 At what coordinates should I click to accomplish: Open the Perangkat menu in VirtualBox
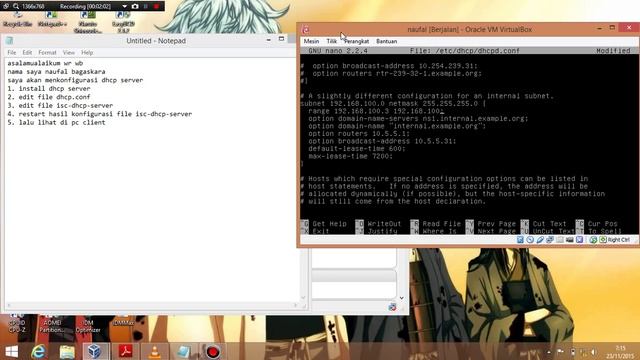click(x=356, y=41)
